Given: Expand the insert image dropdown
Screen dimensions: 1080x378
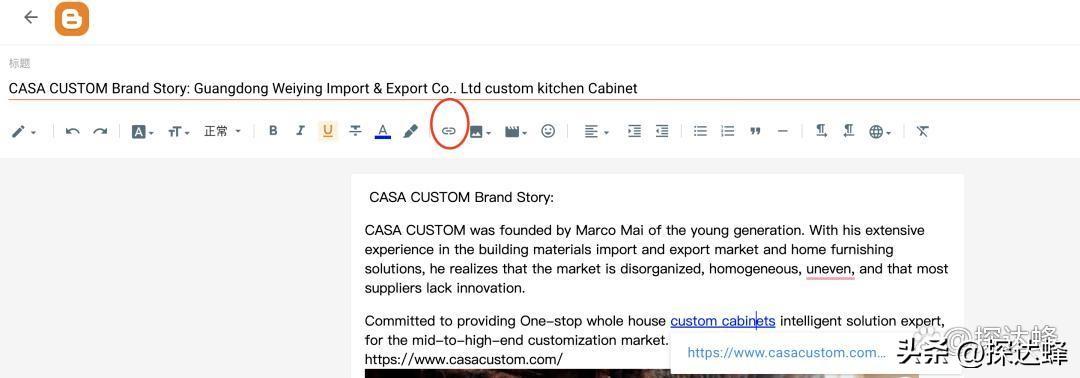Looking at the screenshot, I should click(x=480, y=132).
